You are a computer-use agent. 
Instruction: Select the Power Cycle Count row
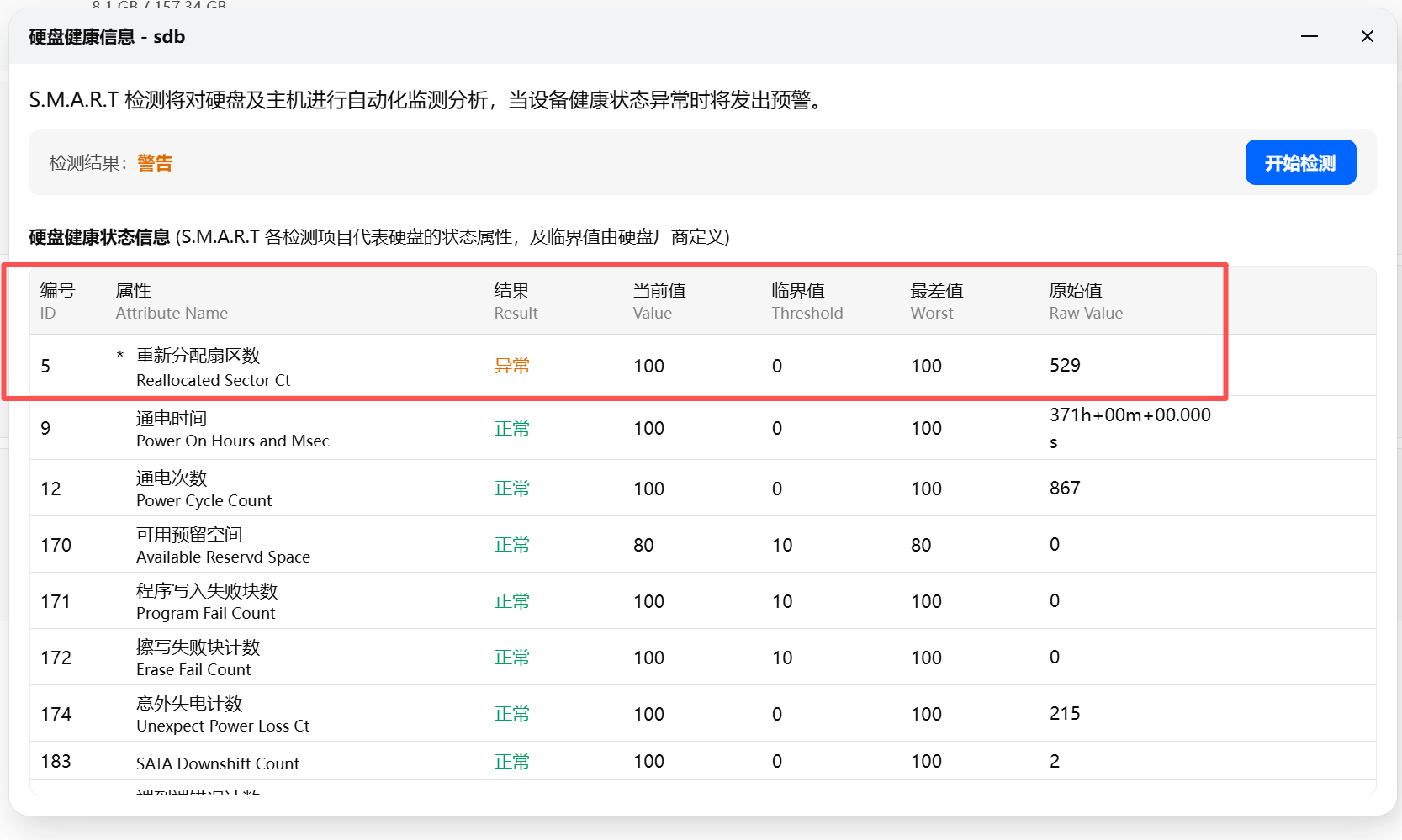click(x=204, y=489)
